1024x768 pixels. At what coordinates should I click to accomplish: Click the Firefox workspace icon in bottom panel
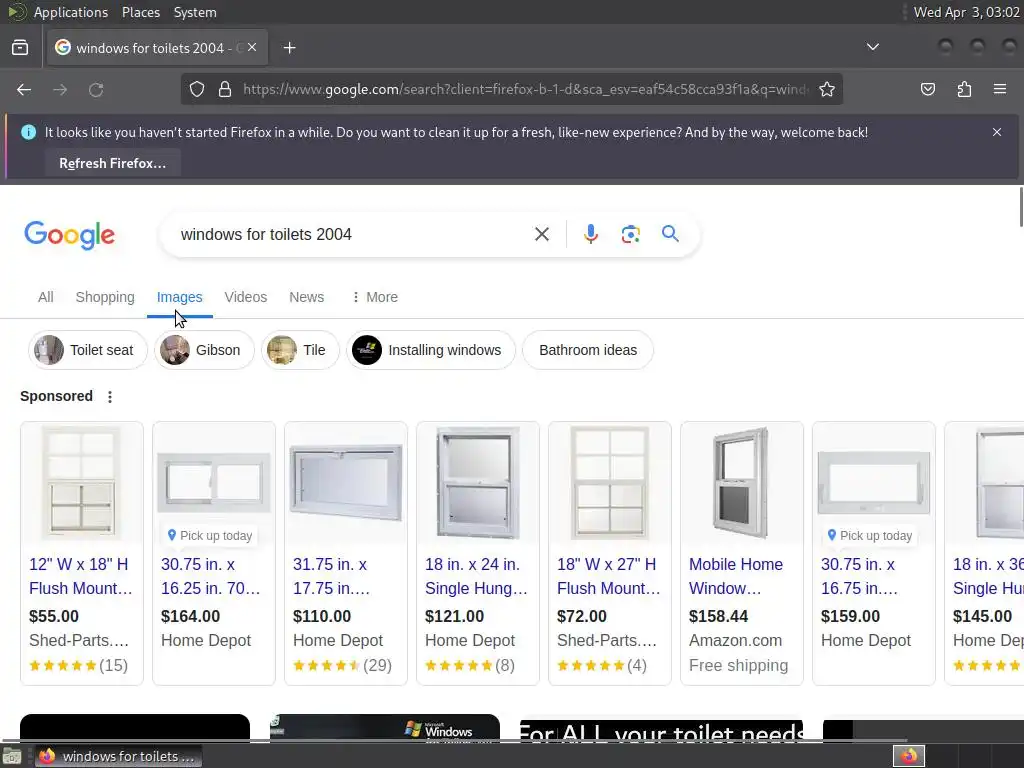(x=909, y=756)
